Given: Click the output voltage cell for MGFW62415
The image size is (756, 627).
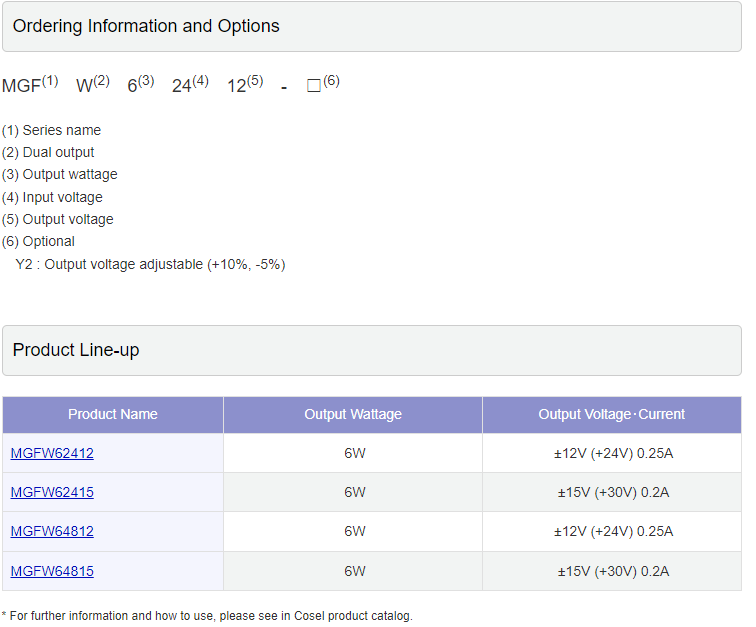Looking at the screenshot, I should click(x=613, y=492).
